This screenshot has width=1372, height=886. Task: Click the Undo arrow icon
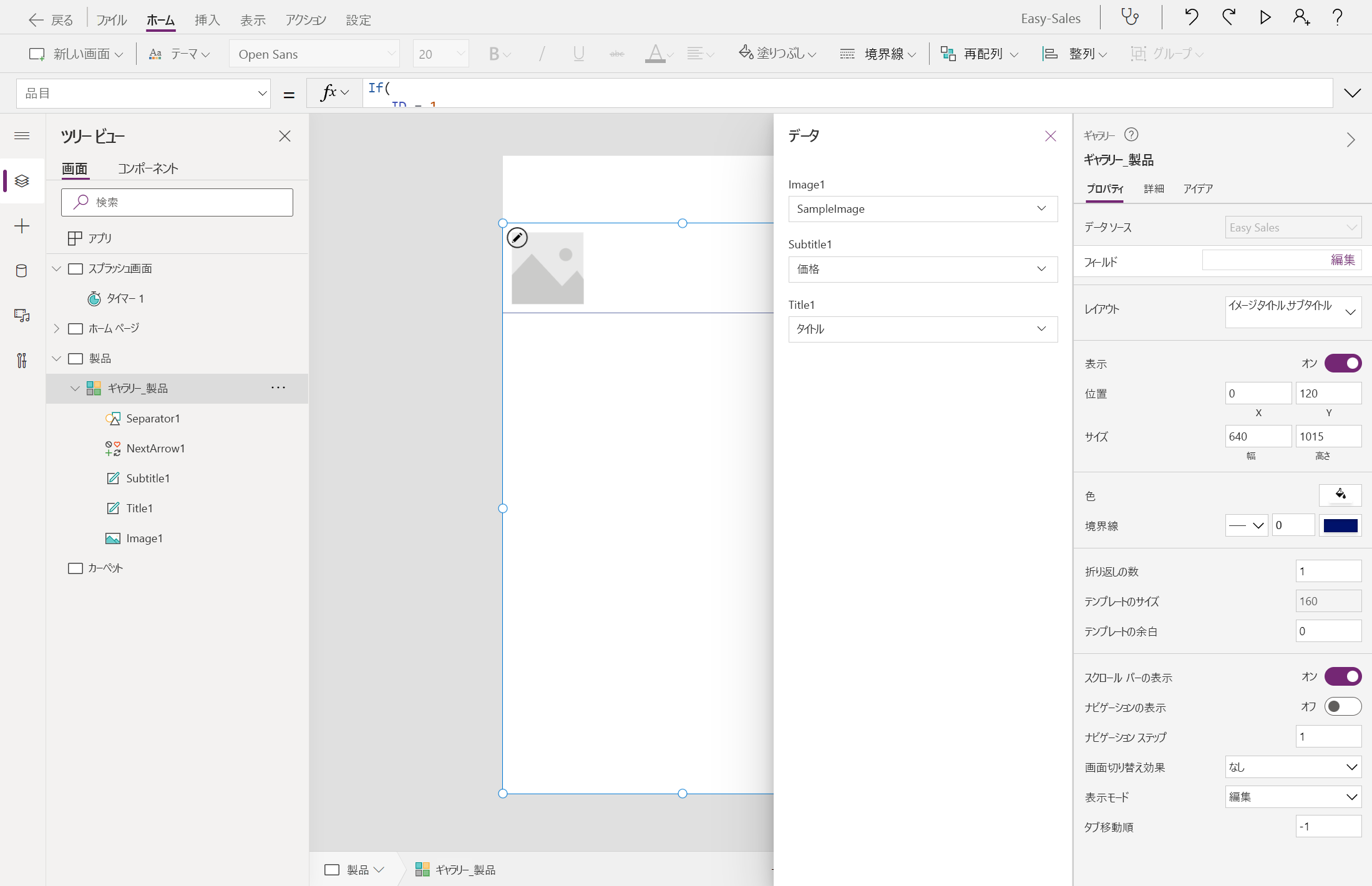1190,17
